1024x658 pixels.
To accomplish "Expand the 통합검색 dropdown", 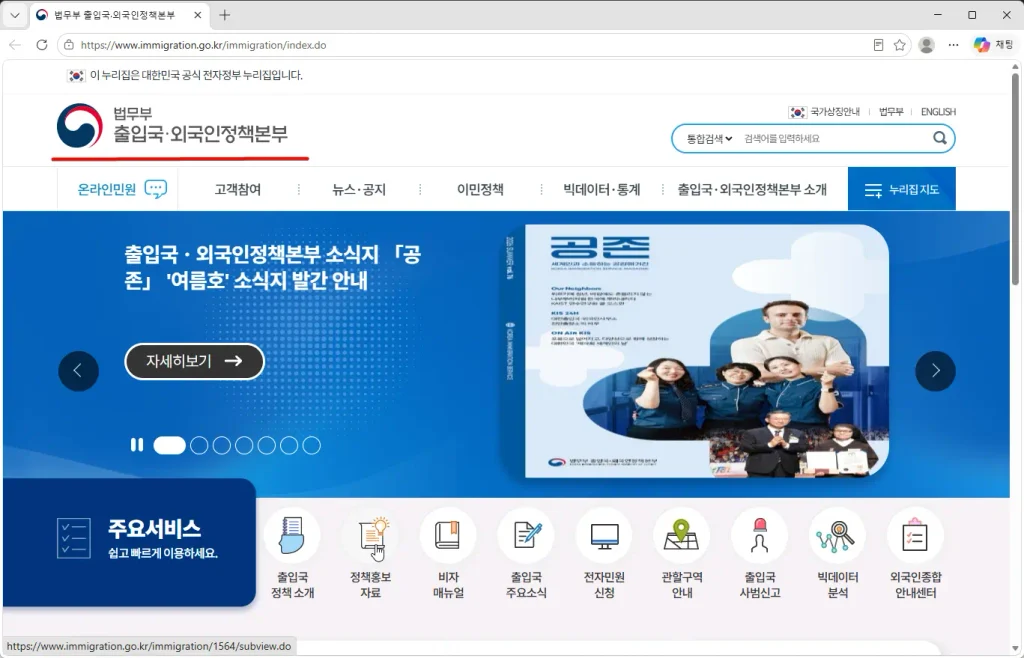I will (709, 138).
